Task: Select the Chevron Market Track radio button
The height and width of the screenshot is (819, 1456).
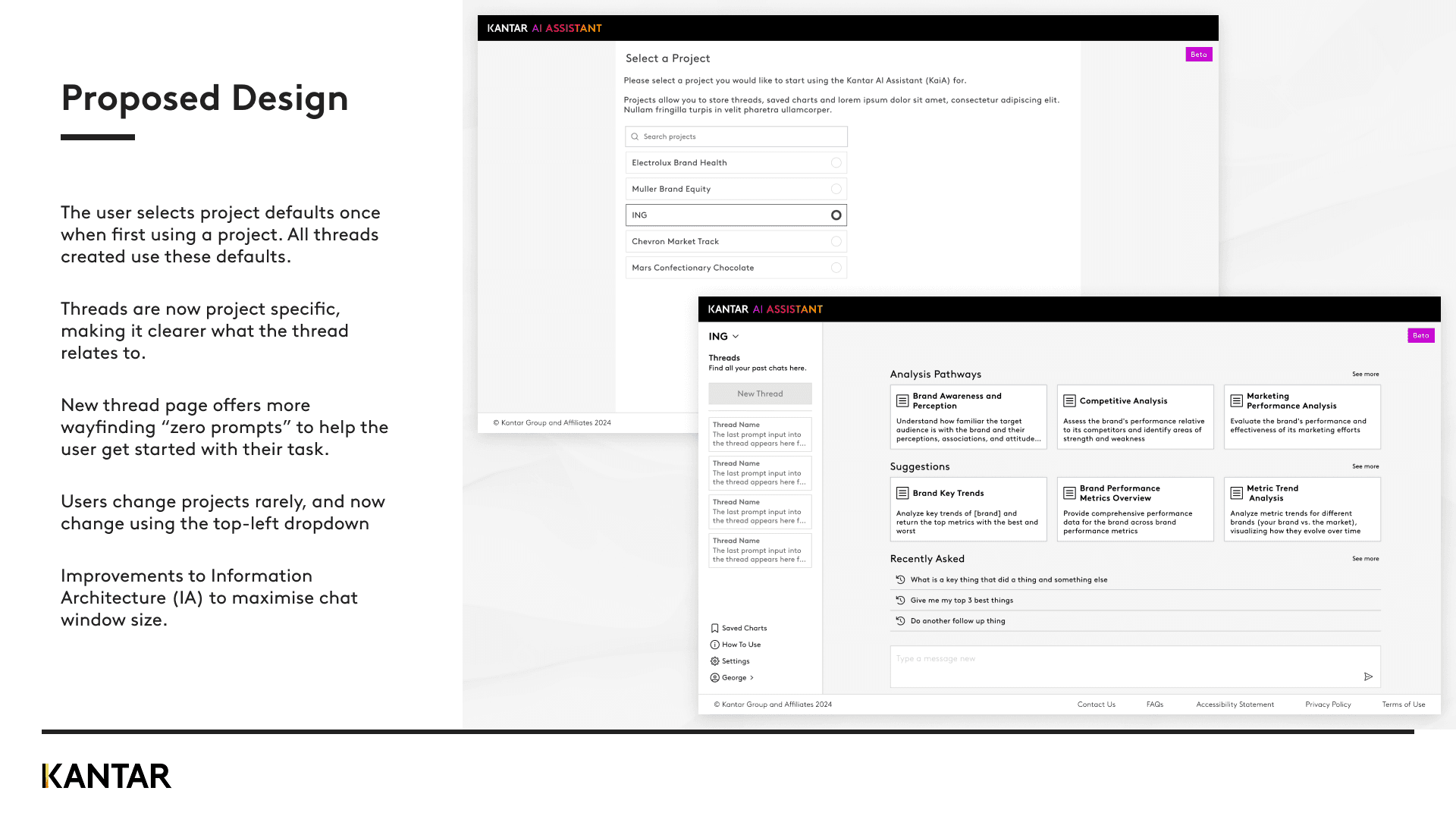Action: coord(836,241)
